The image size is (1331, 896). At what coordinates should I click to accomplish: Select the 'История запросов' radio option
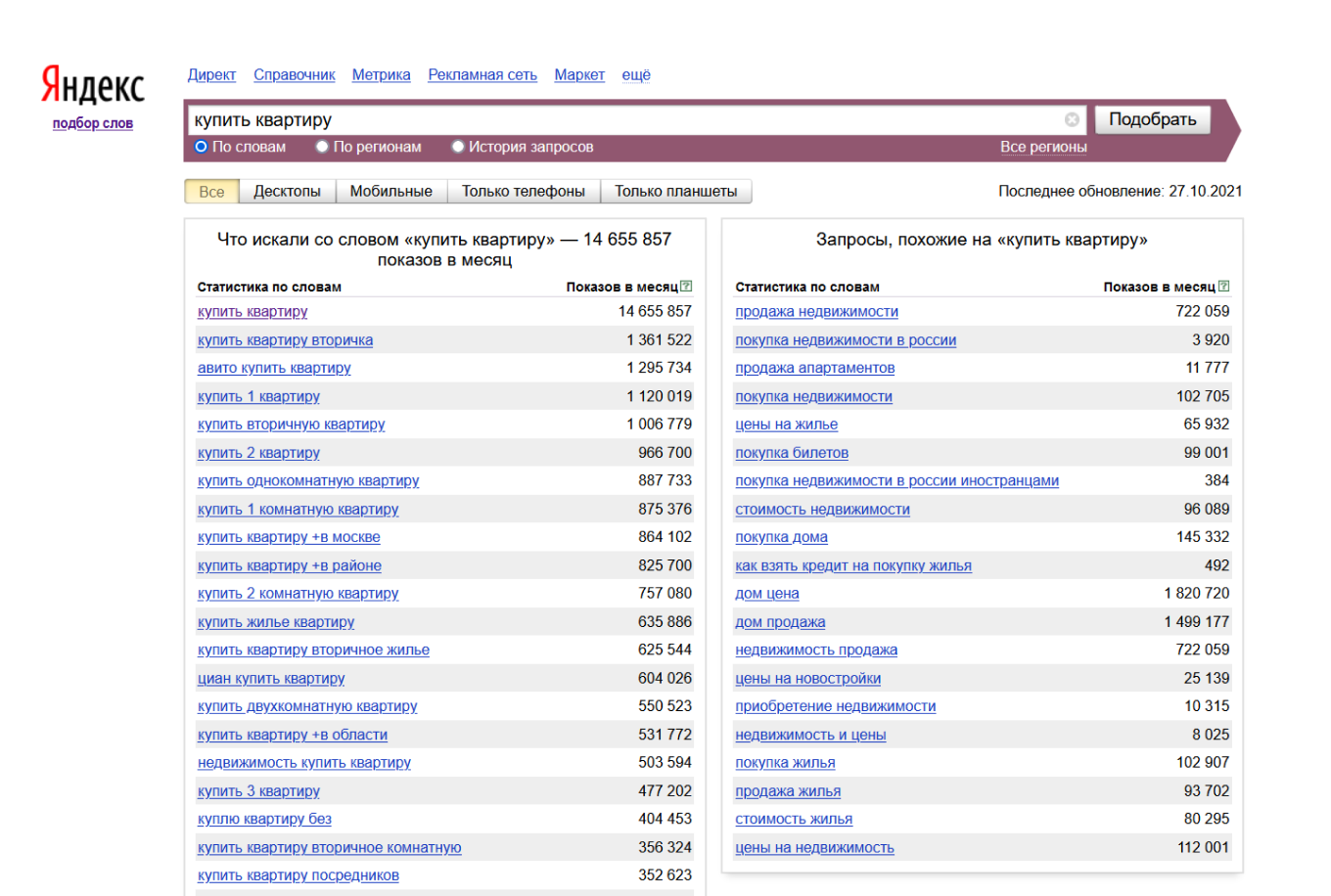[x=457, y=147]
